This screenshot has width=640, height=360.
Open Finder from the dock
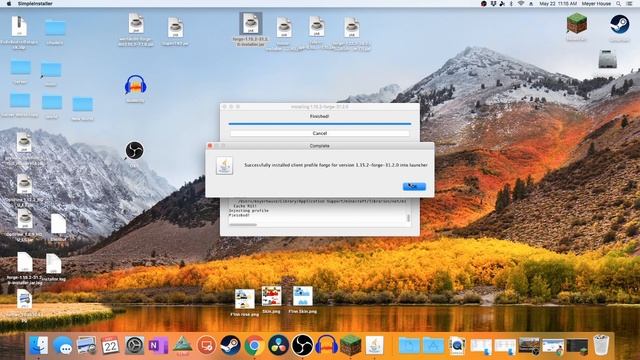(39, 345)
